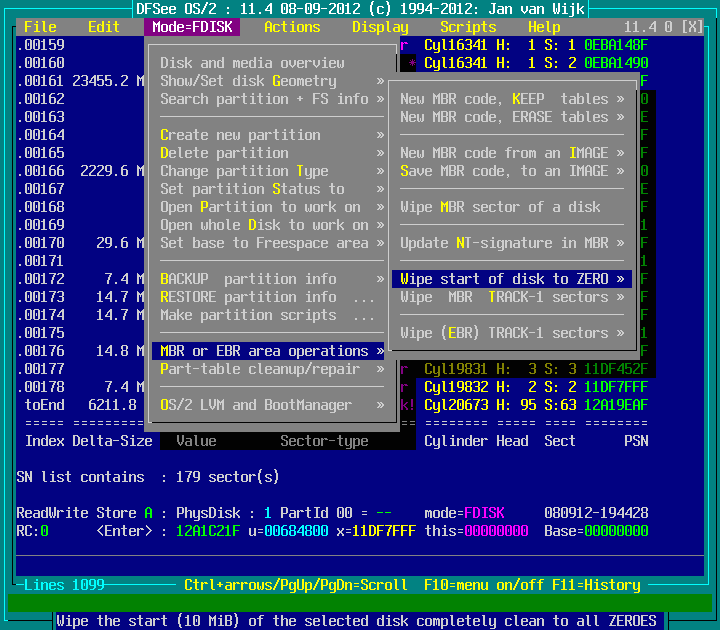Expand New MBR code, KEEP tables submenu
This screenshot has width=720, height=630.
pyautogui.click(x=511, y=99)
